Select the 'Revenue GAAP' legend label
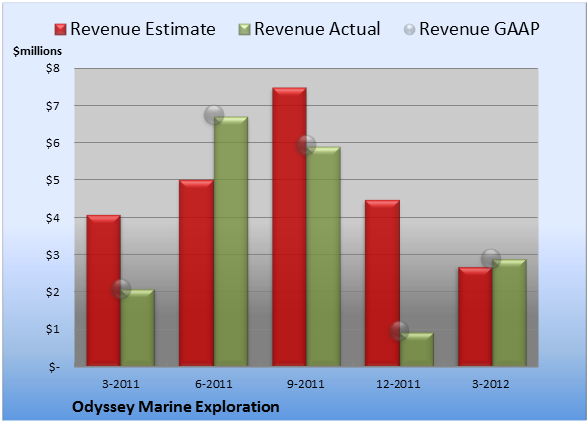Image resolution: width=588 pixels, height=422 pixels. pyautogui.click(x=479, y=29)
